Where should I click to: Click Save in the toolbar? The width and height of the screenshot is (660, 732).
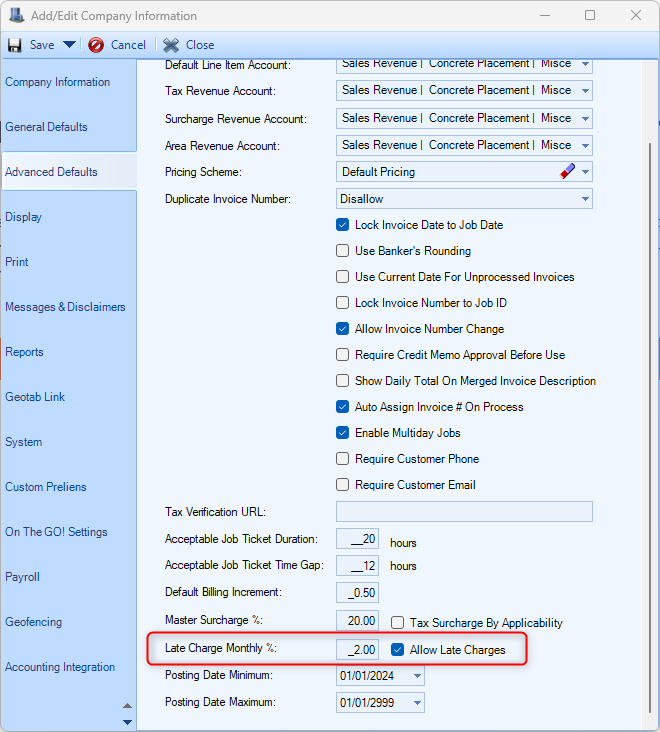(42, 45)
